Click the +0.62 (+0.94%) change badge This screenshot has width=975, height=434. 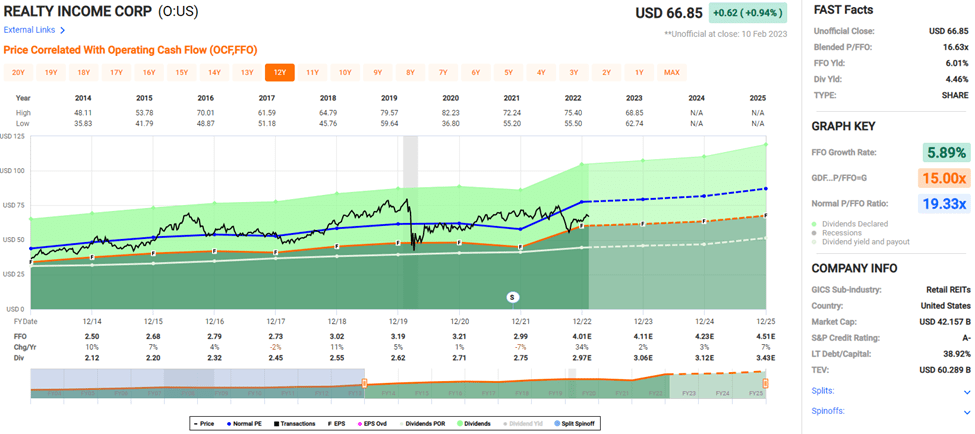coord(748,12)
